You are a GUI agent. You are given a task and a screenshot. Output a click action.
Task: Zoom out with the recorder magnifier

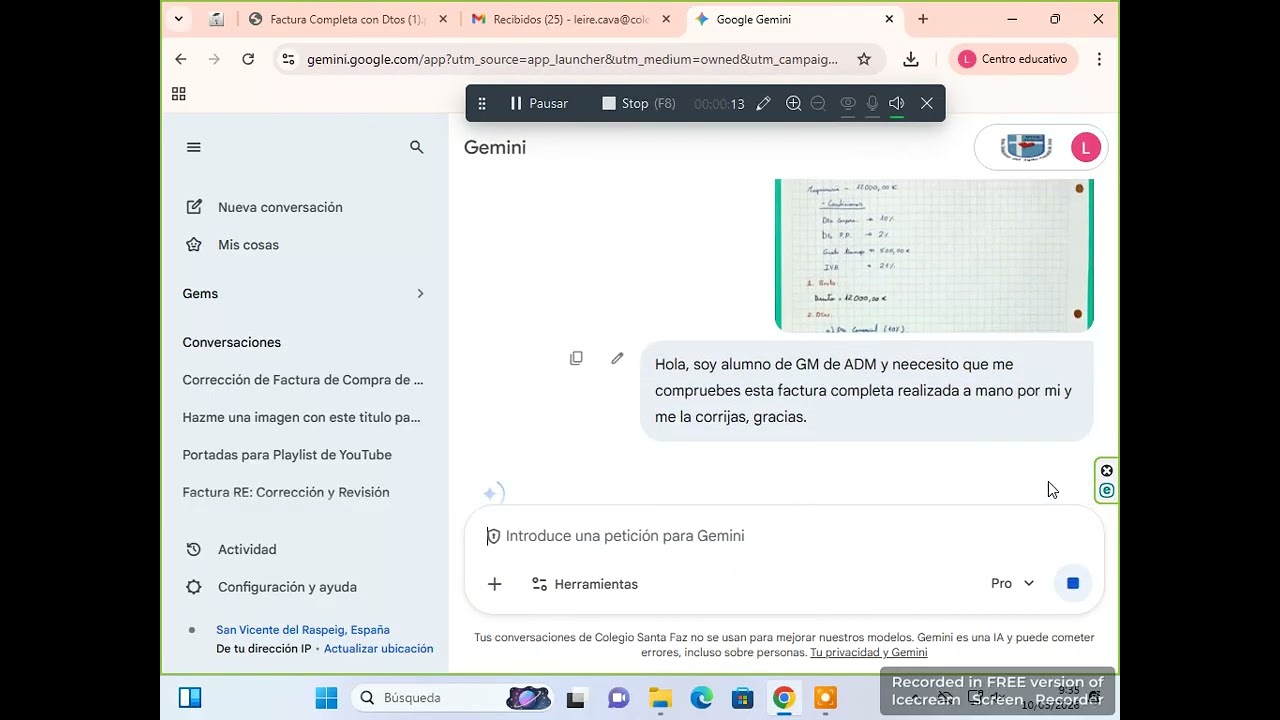point(818,103)
